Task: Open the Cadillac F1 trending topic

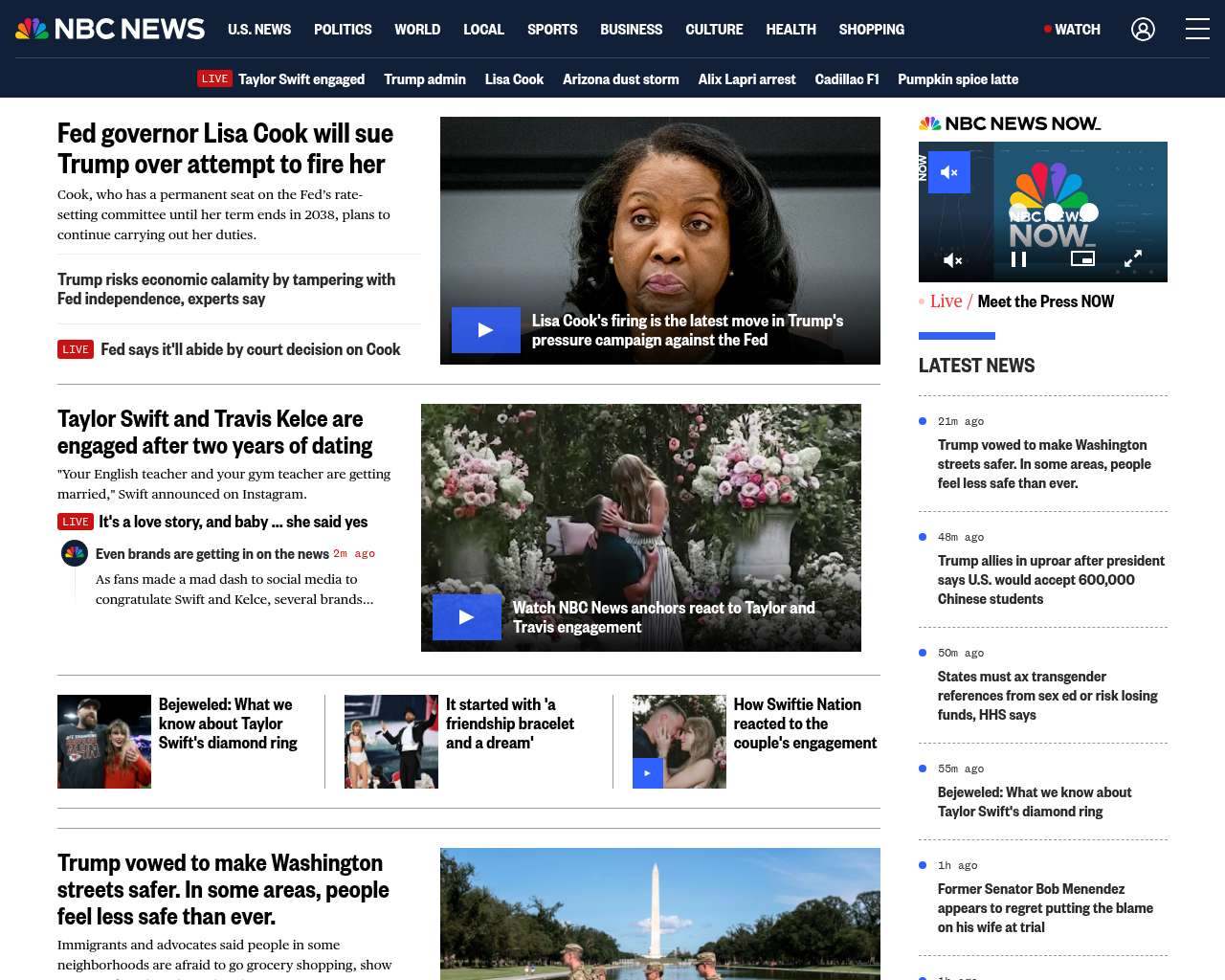Action: pos(847,79)
